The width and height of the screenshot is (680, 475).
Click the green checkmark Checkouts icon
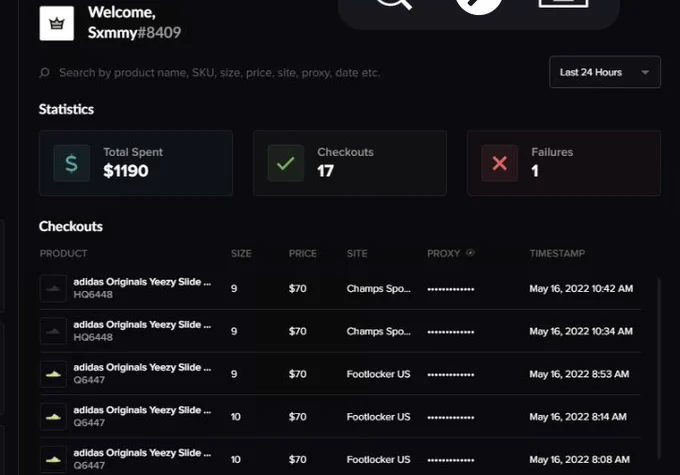click(x=286, y=163)
